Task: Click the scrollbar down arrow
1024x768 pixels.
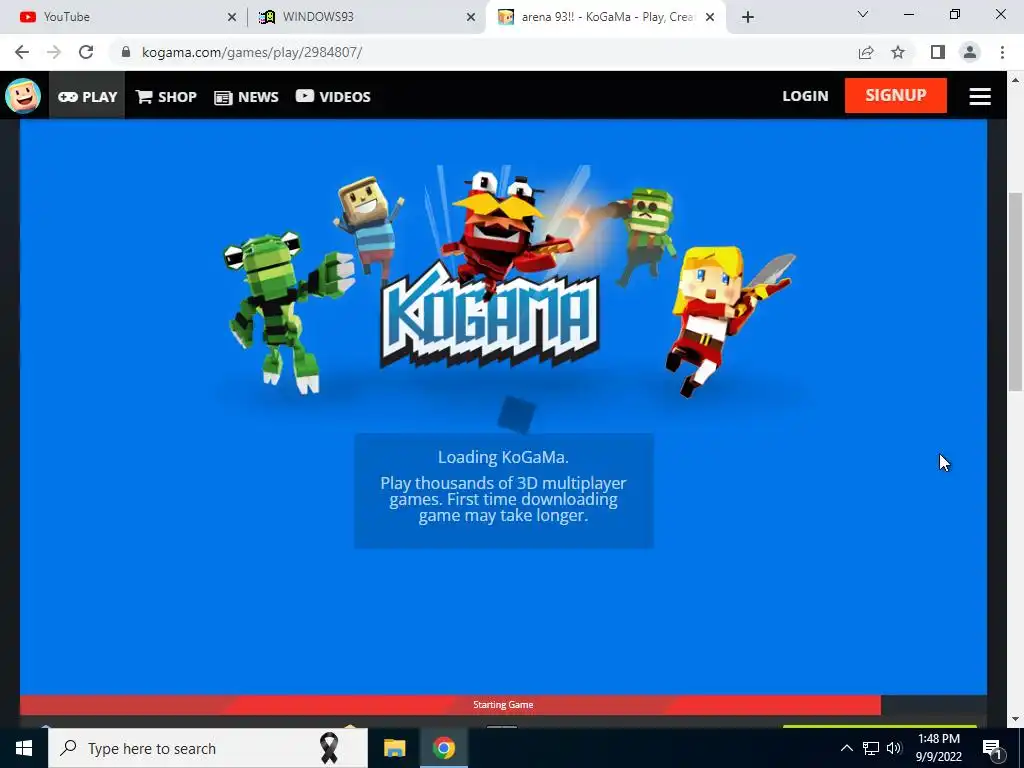Action: (1015, 719)
